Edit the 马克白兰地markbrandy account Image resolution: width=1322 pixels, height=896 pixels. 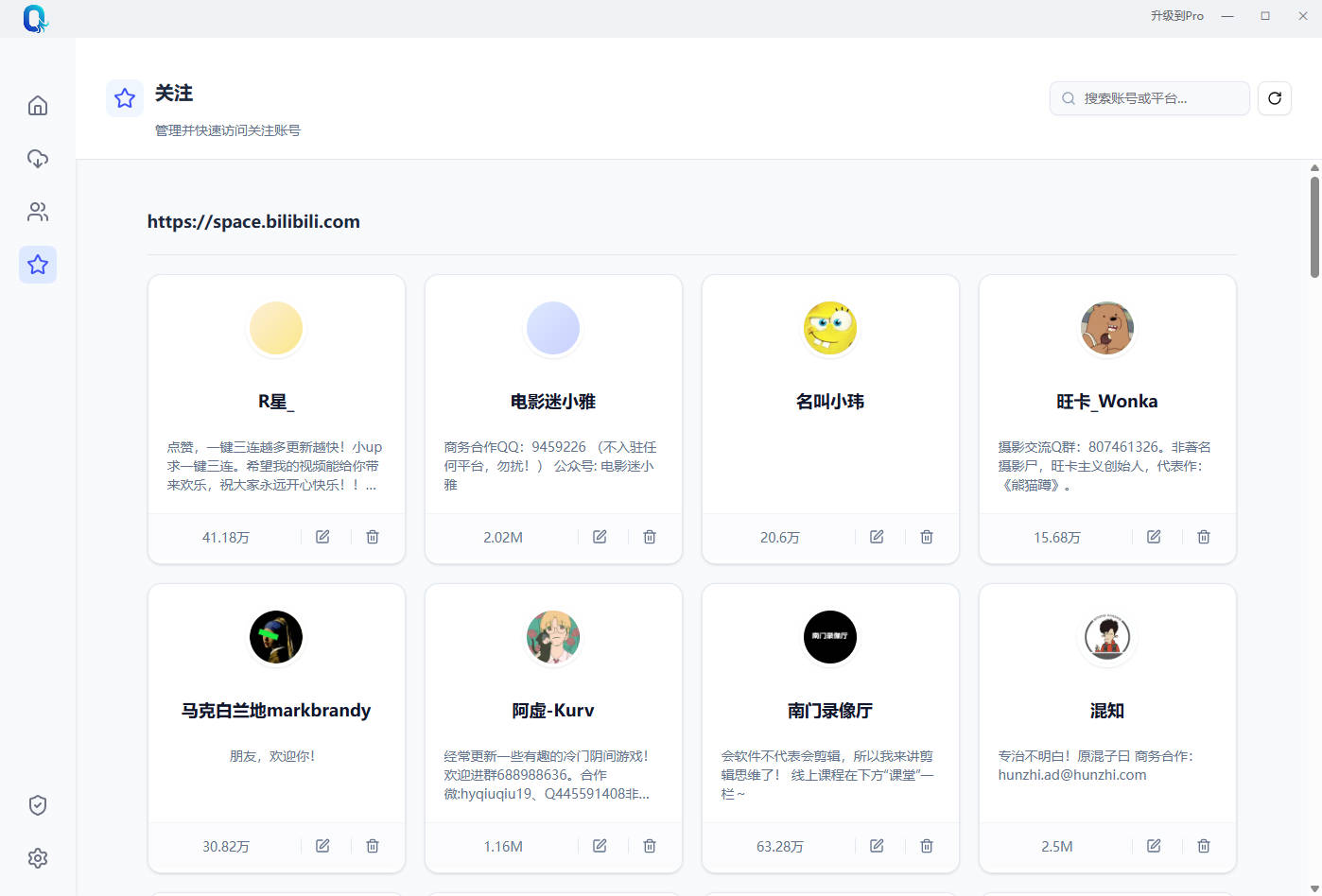(322, 846)
